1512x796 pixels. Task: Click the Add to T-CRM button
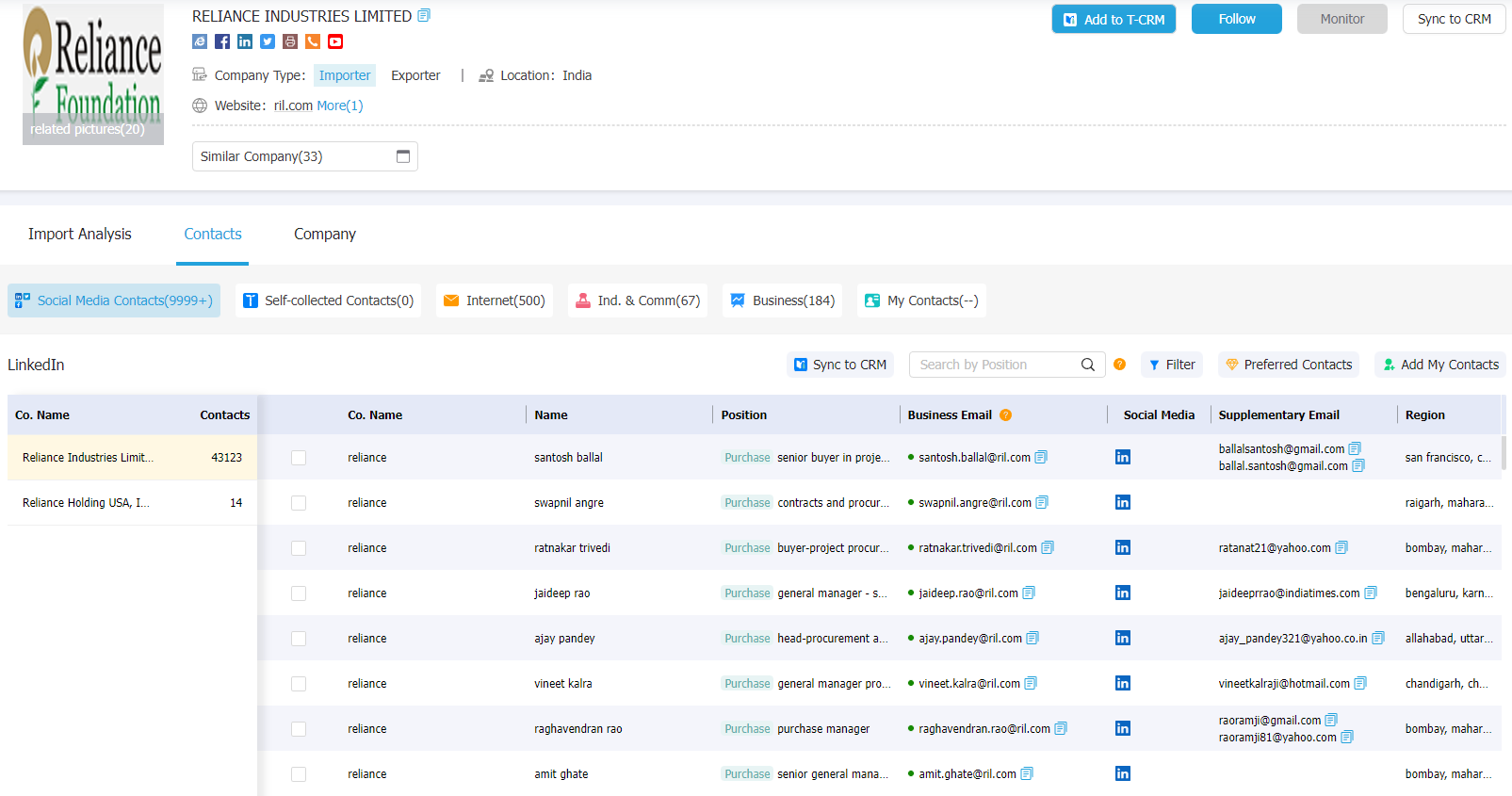1114,19
